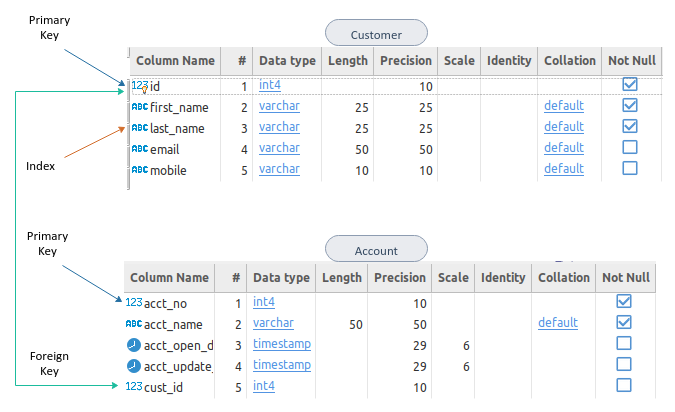Select the clock icon beside acct_open_d column

click(134, 345)
